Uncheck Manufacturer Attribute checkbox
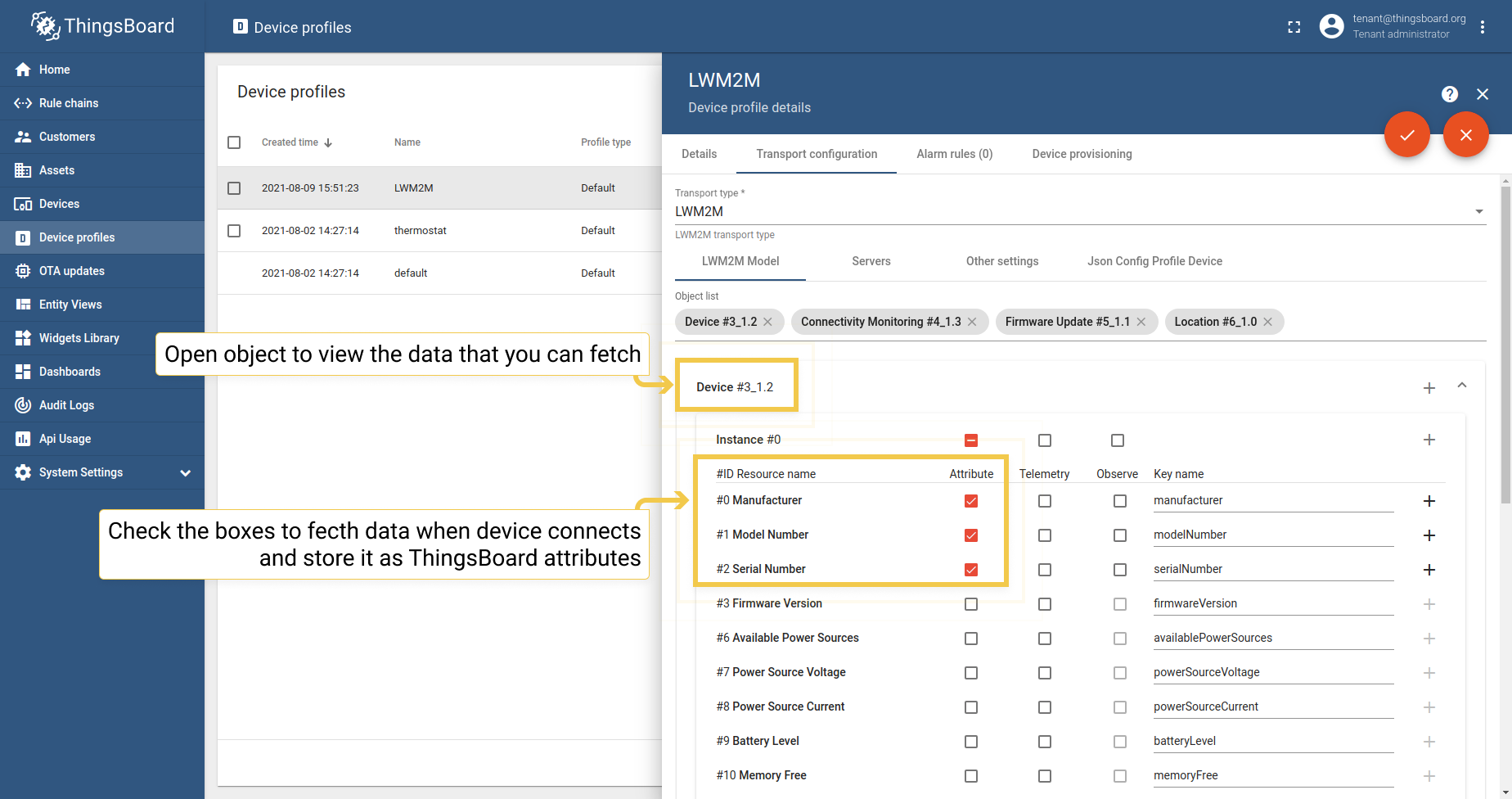This screenshot has height=799, width=1512. pos(971,500)
